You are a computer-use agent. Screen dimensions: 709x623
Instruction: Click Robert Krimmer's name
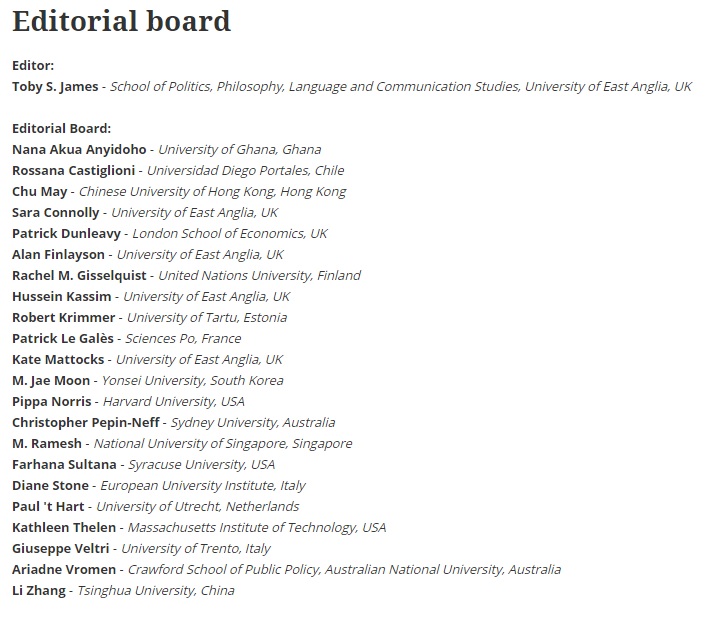[x=63, y=318]
